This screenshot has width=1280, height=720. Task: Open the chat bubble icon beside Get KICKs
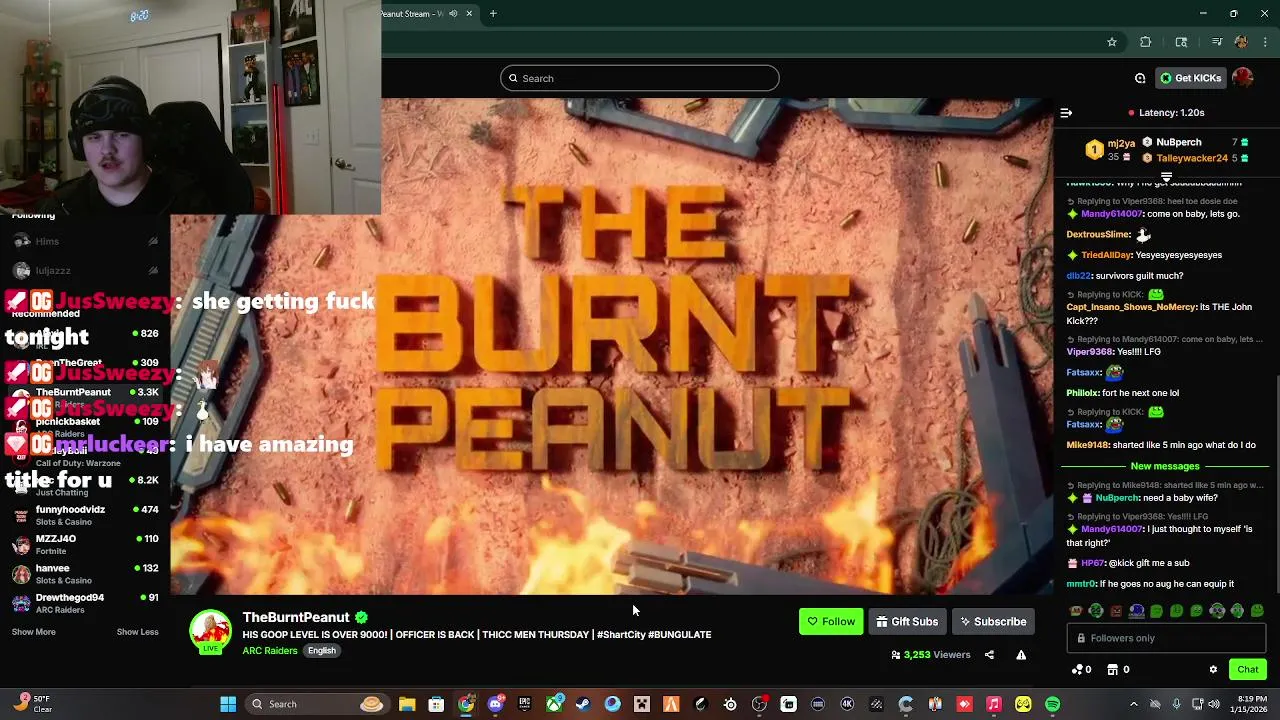pyautogui.click(x=1140, y=78)
